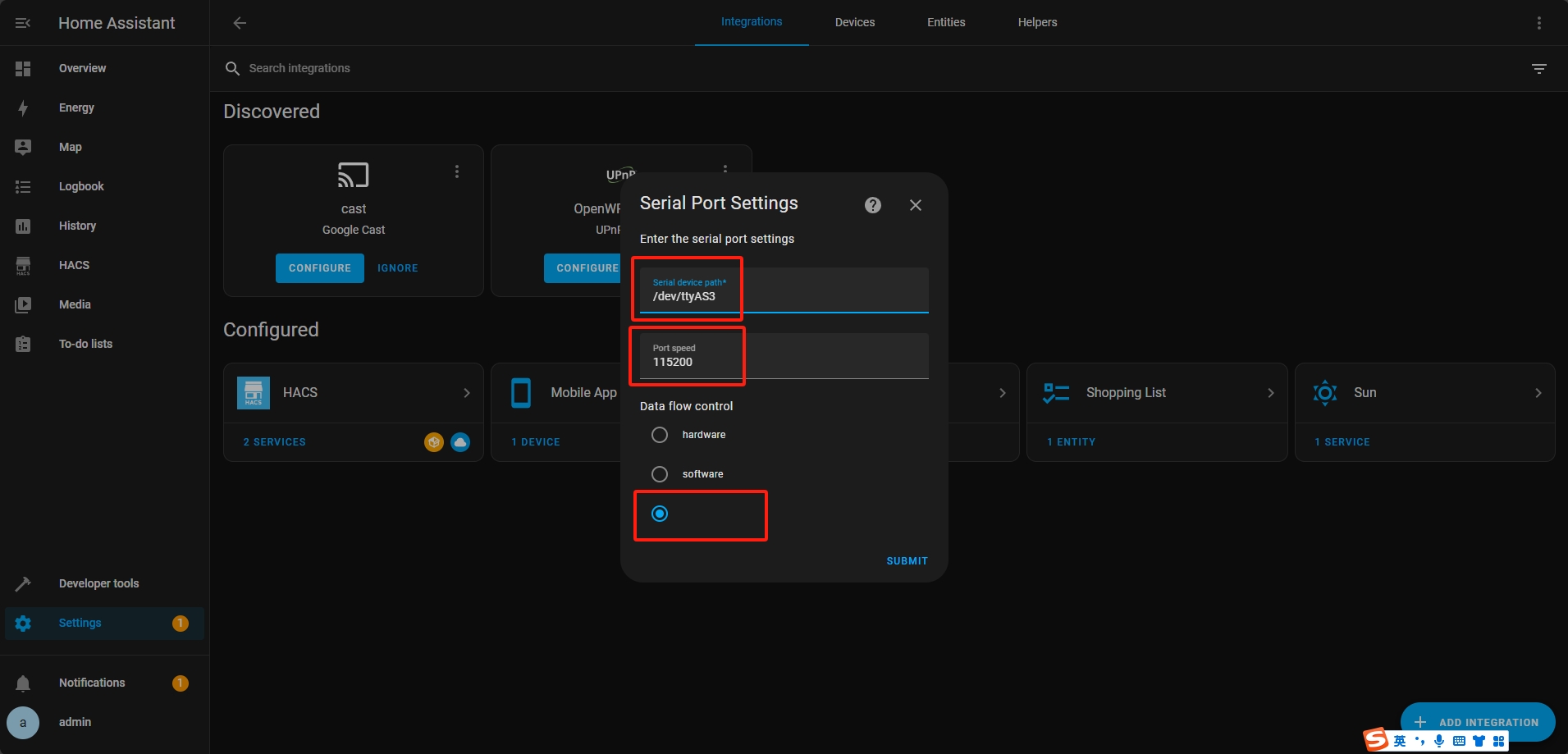Switch to the Helpers tab
1568x754 pixels.
pos(1037,22)
